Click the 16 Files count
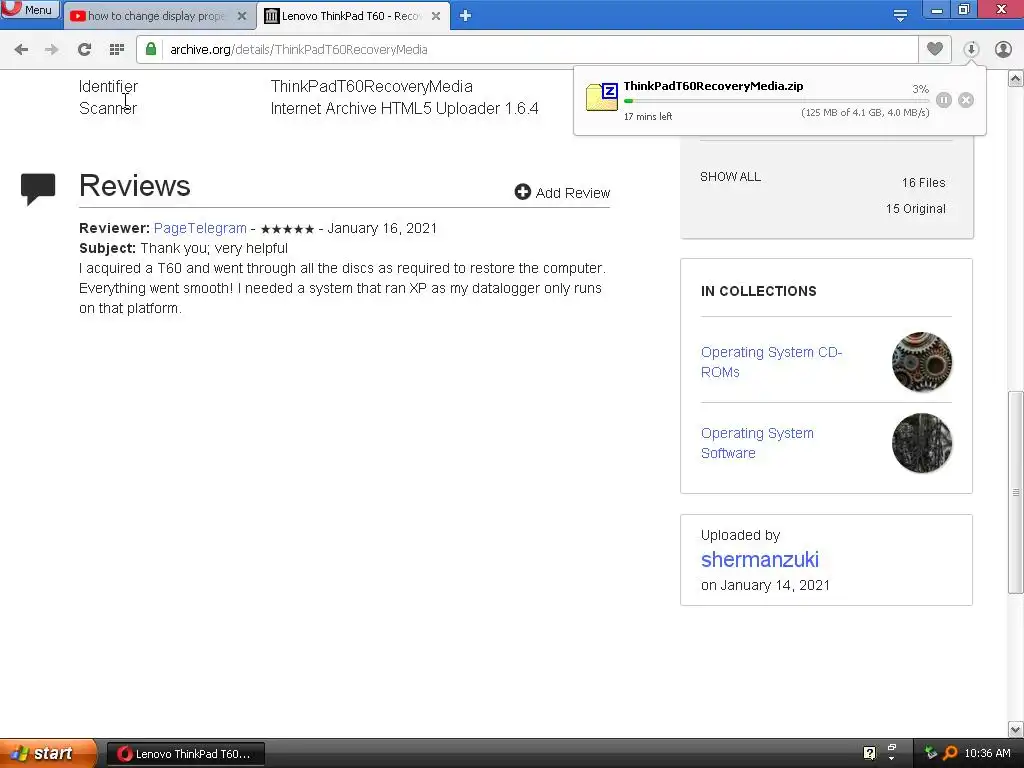Viewport: 1024px width, 768px height. click(923, 183)
